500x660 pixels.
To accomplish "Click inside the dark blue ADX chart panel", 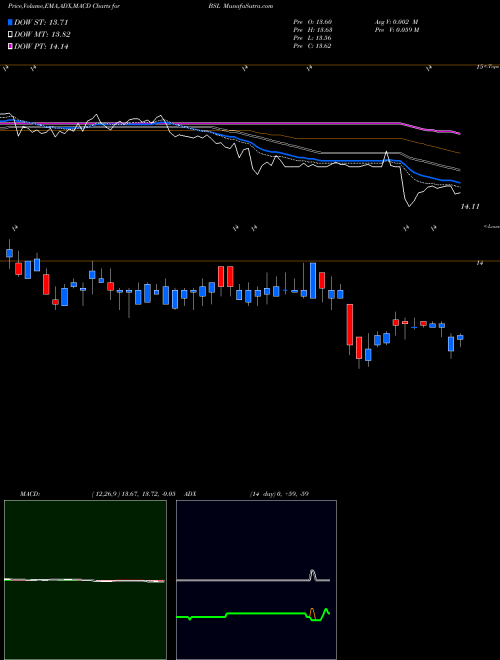I will tap(256, 580).
